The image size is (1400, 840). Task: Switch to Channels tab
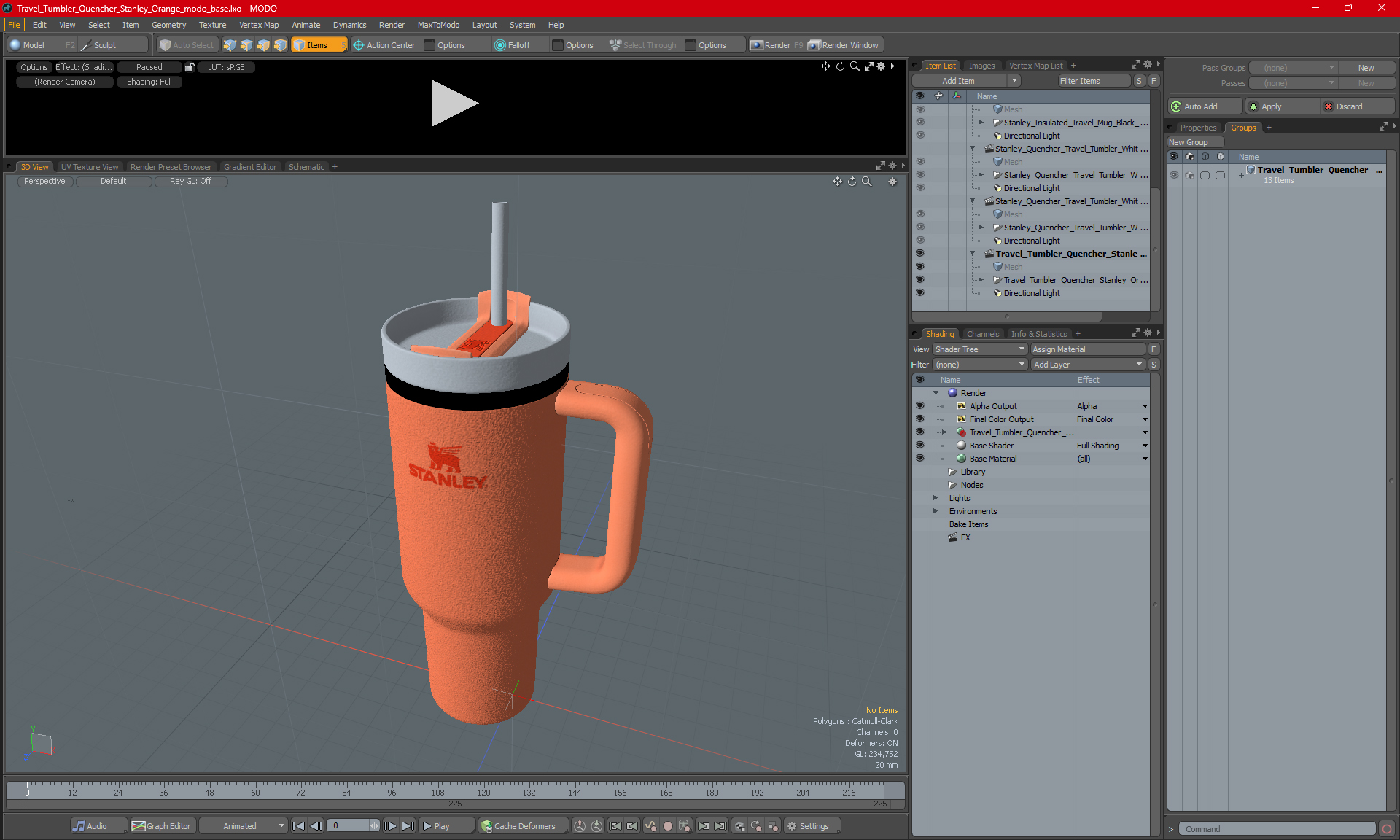pos(983,334)
